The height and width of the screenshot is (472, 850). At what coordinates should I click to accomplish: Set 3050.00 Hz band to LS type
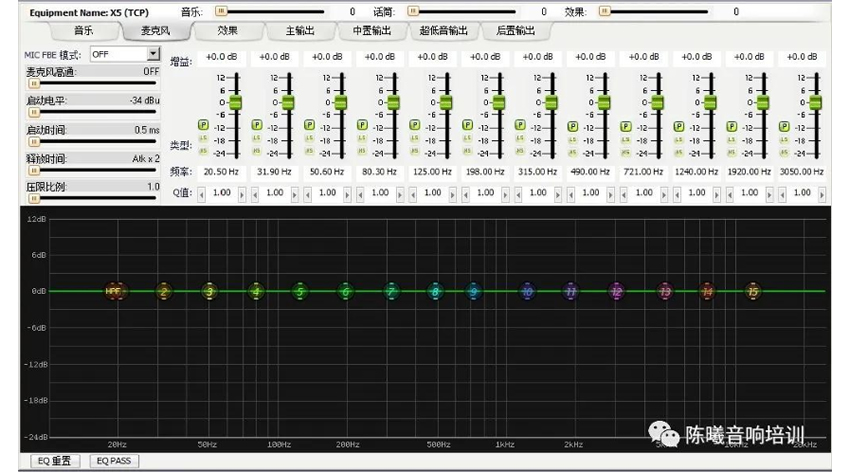784,140
